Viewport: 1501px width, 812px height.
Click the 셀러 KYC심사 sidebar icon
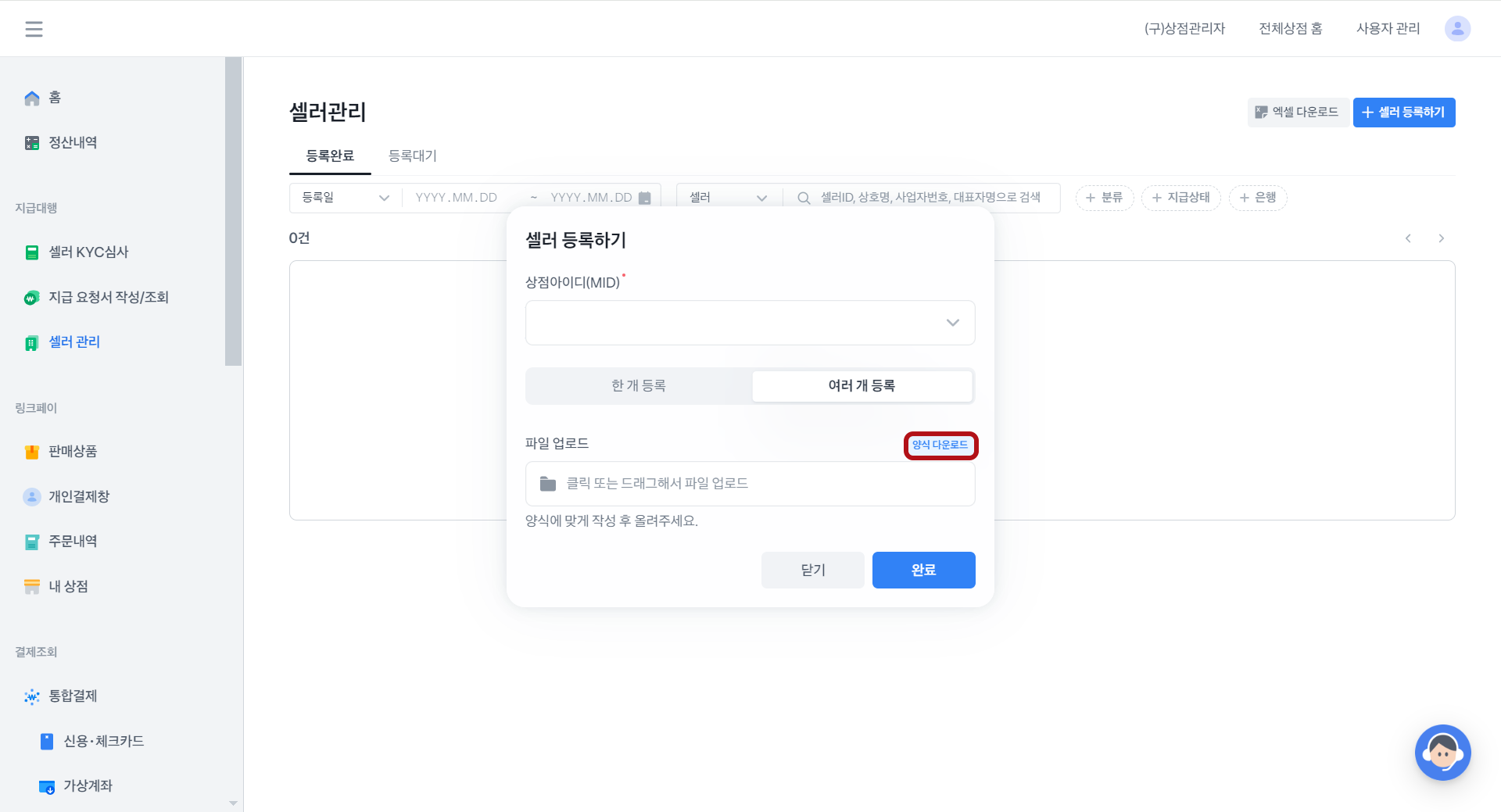pyautogui.click(x=32, y=252)
